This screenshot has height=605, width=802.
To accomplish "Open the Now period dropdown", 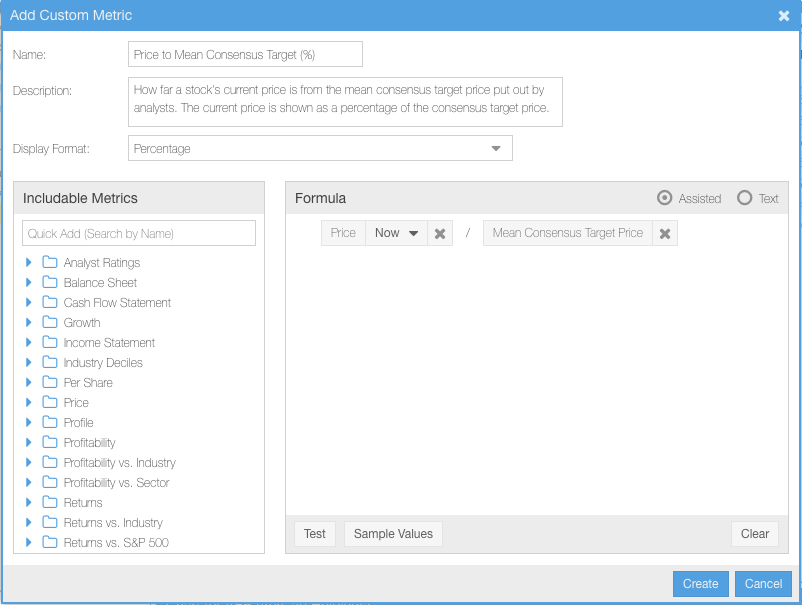I will [396, 233].
